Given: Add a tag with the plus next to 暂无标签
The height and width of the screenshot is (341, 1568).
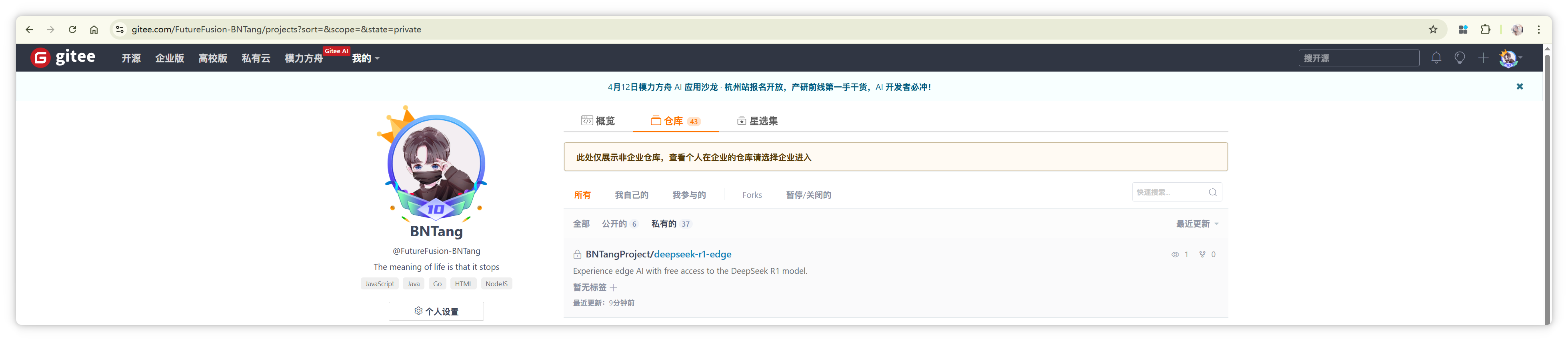Looking at the screenshot, I should coord(614,287).
